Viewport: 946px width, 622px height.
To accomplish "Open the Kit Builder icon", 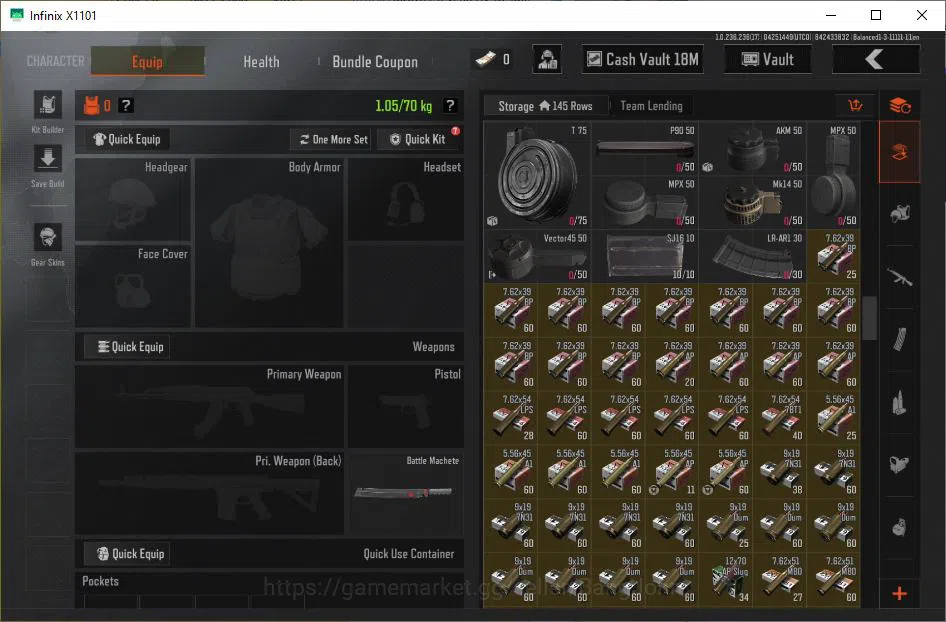I will (48, 105).
